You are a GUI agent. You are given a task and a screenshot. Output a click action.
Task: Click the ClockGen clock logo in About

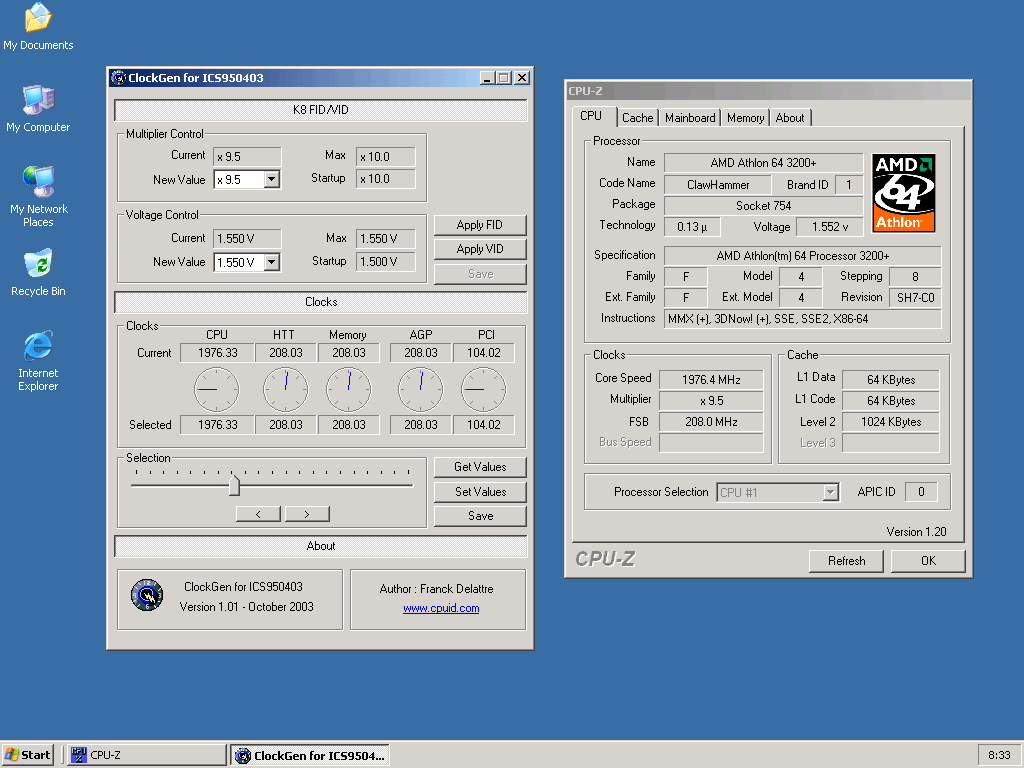click(x=146, y=596)
